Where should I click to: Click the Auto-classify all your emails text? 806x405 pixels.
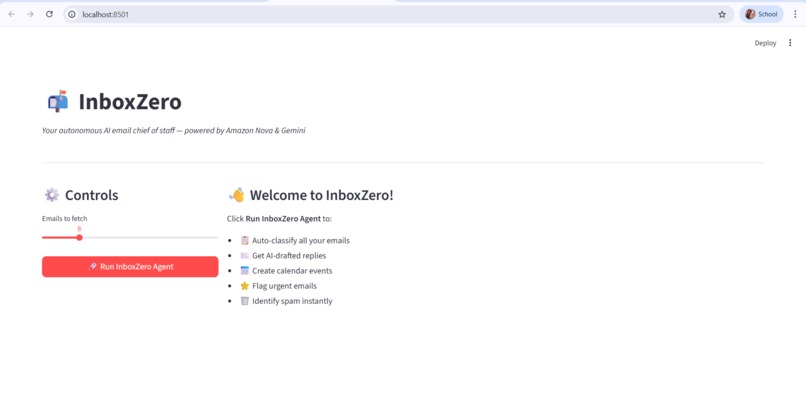[x=301, y=241]
